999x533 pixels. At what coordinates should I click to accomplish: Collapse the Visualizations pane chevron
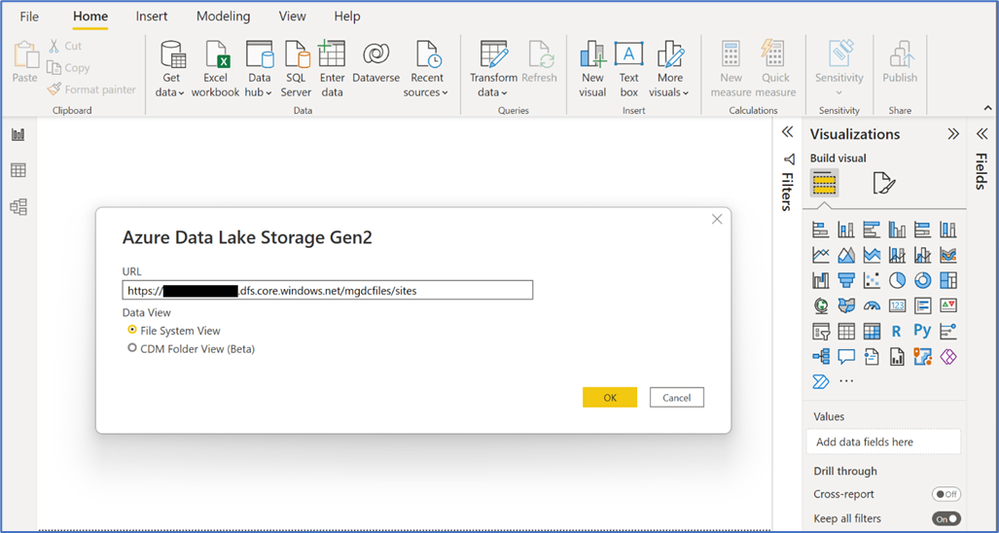[953, 134]
